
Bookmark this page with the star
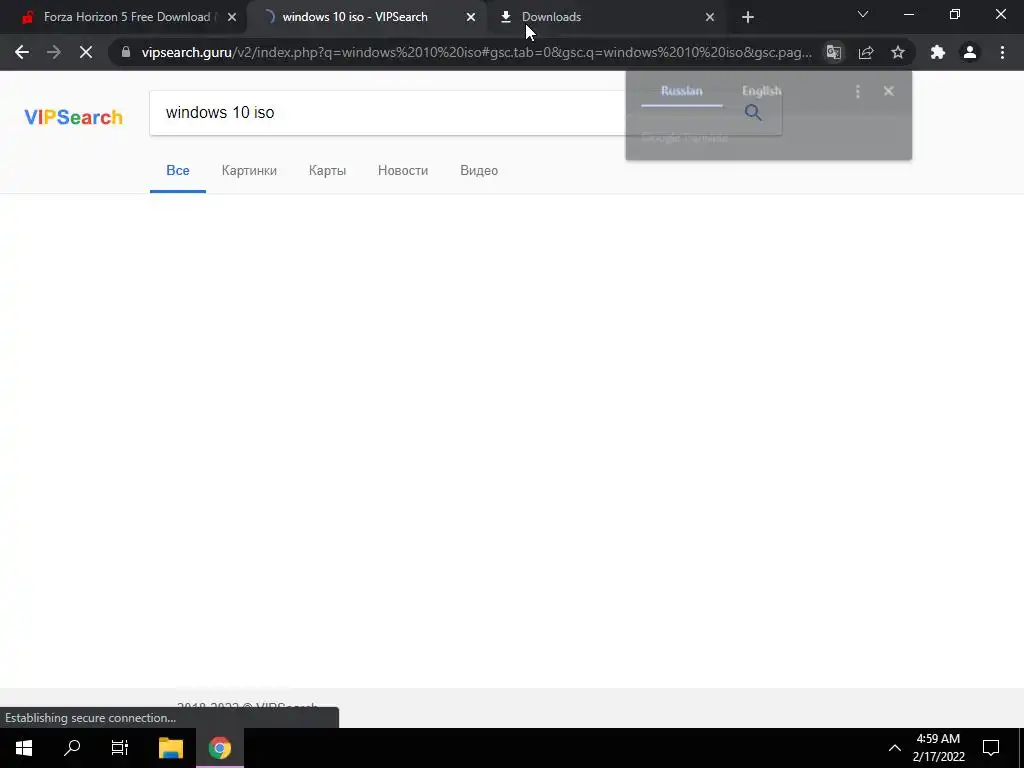898,52
